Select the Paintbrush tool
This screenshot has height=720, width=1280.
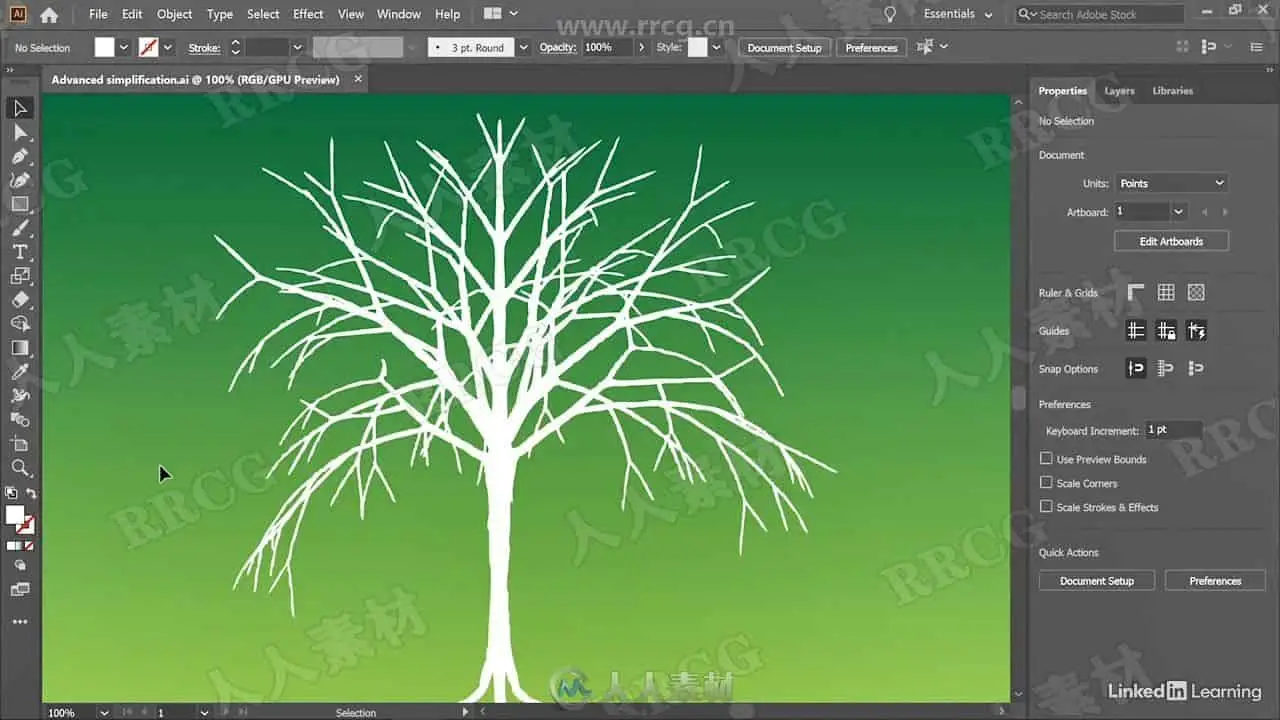(x=20, y=228)
